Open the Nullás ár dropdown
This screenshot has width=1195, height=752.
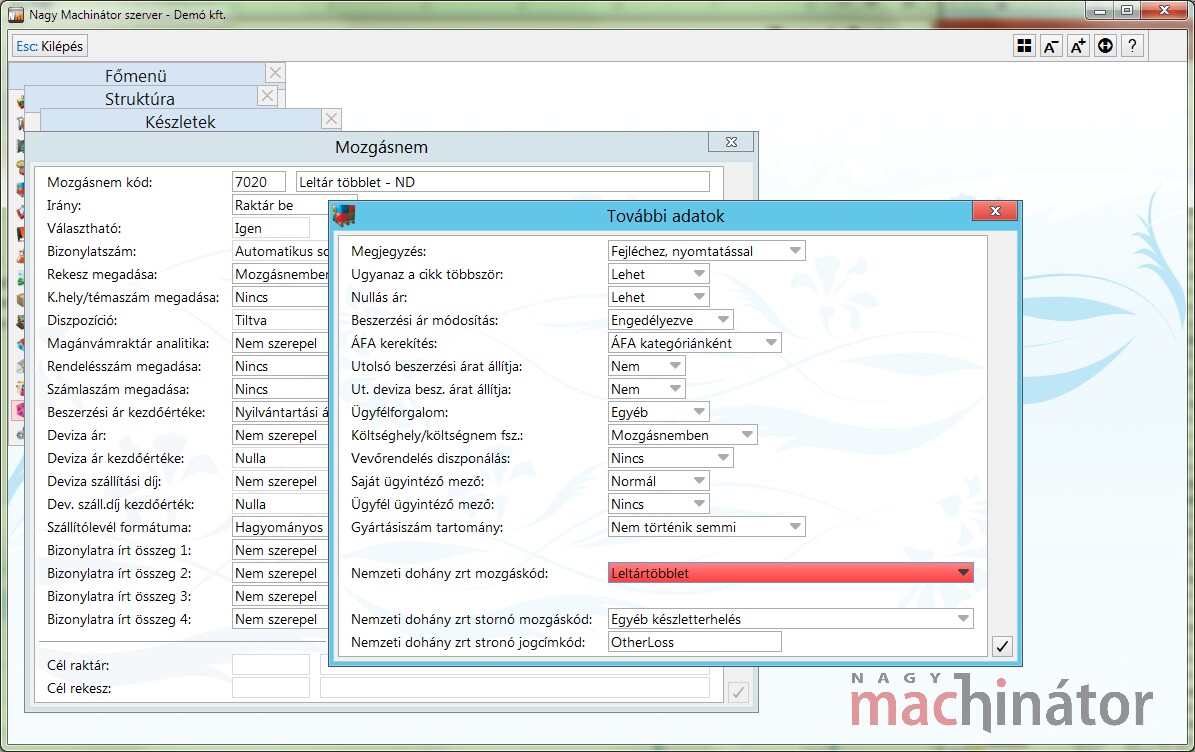click(x=658, y=297)
